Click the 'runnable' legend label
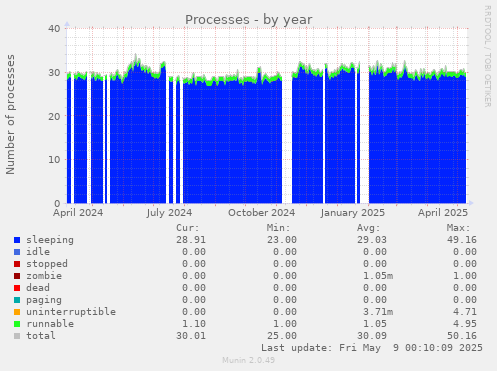Viewport: 497px width, 371px height. point(50,324)
